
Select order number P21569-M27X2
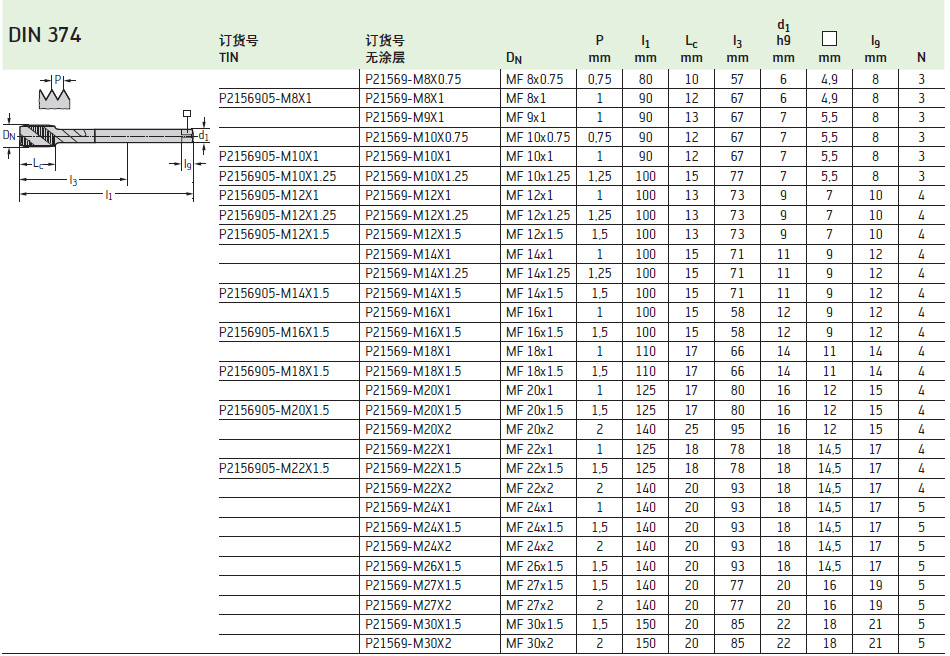tap(408, 605)
